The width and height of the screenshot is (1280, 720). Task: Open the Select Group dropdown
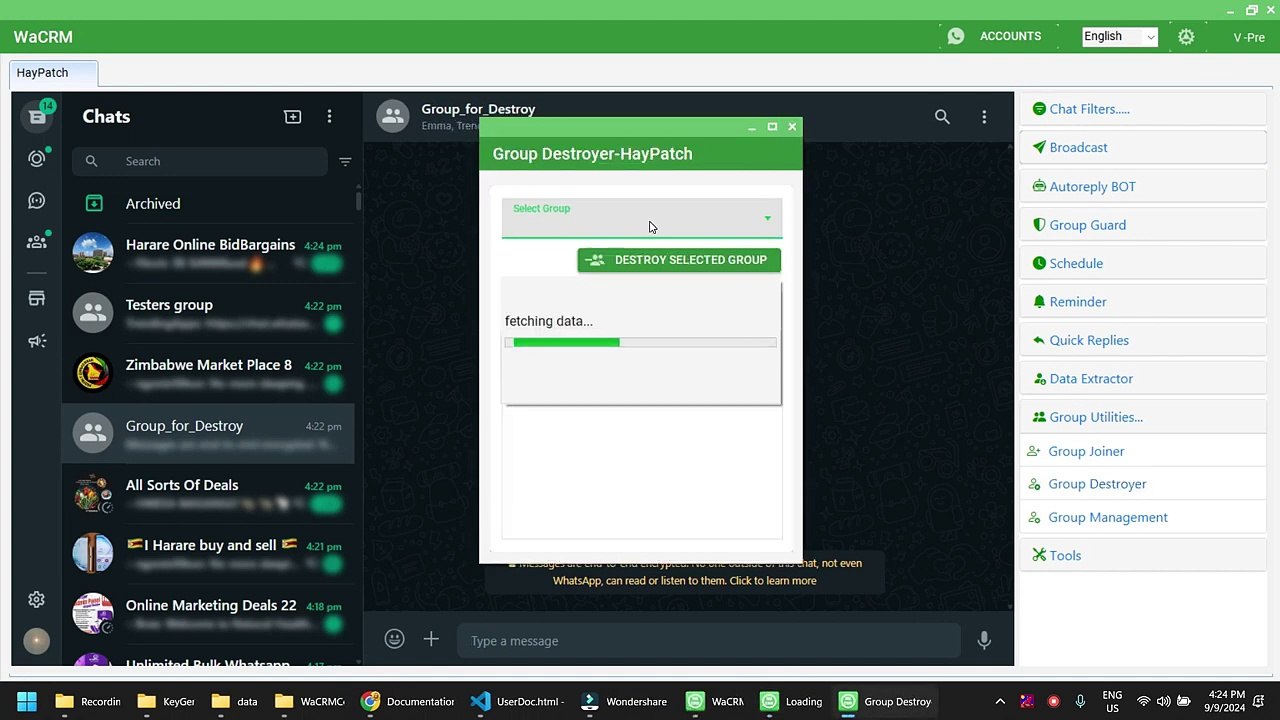pyautogui.click(x=641, y=218)
